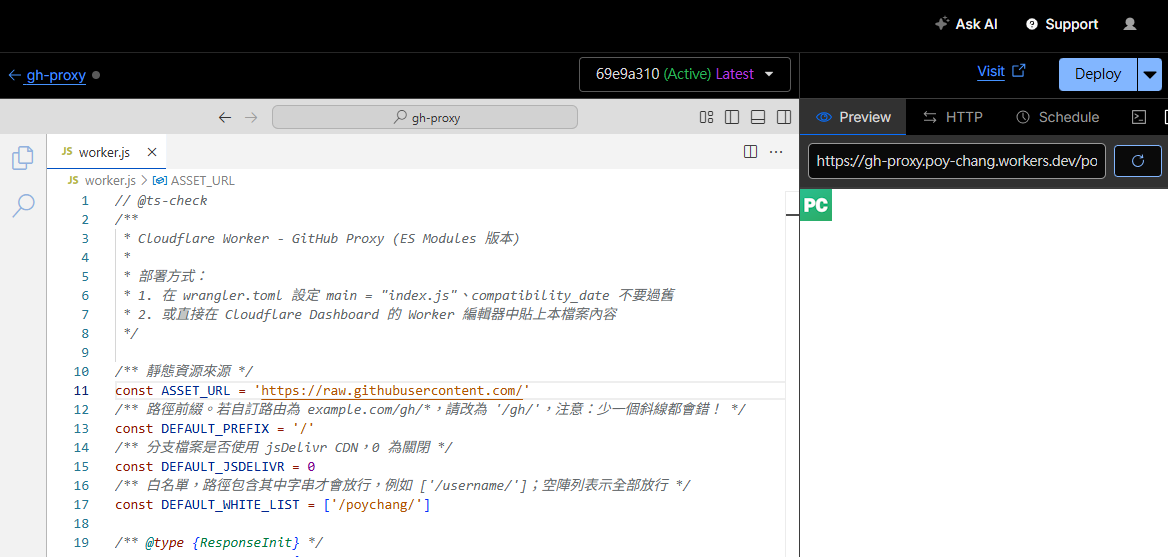
Task: Click the preview URL address field
Action: coord(956,161)
